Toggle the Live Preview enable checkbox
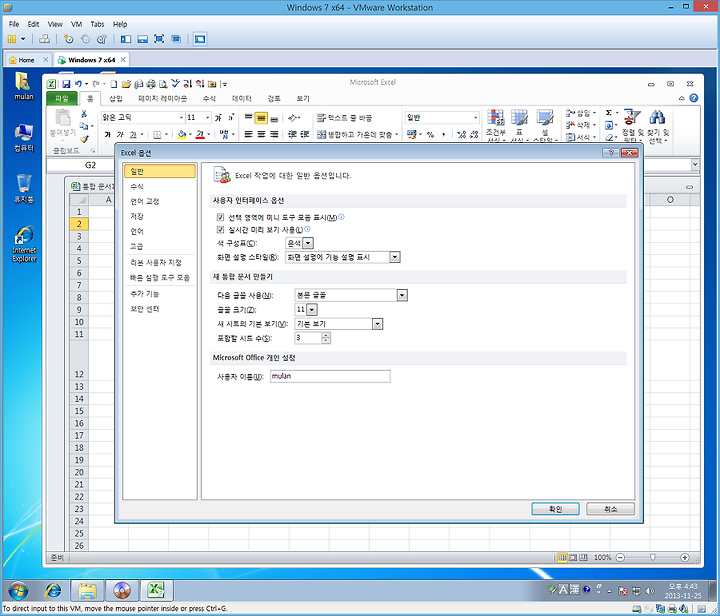 click(x=220, y=230)
